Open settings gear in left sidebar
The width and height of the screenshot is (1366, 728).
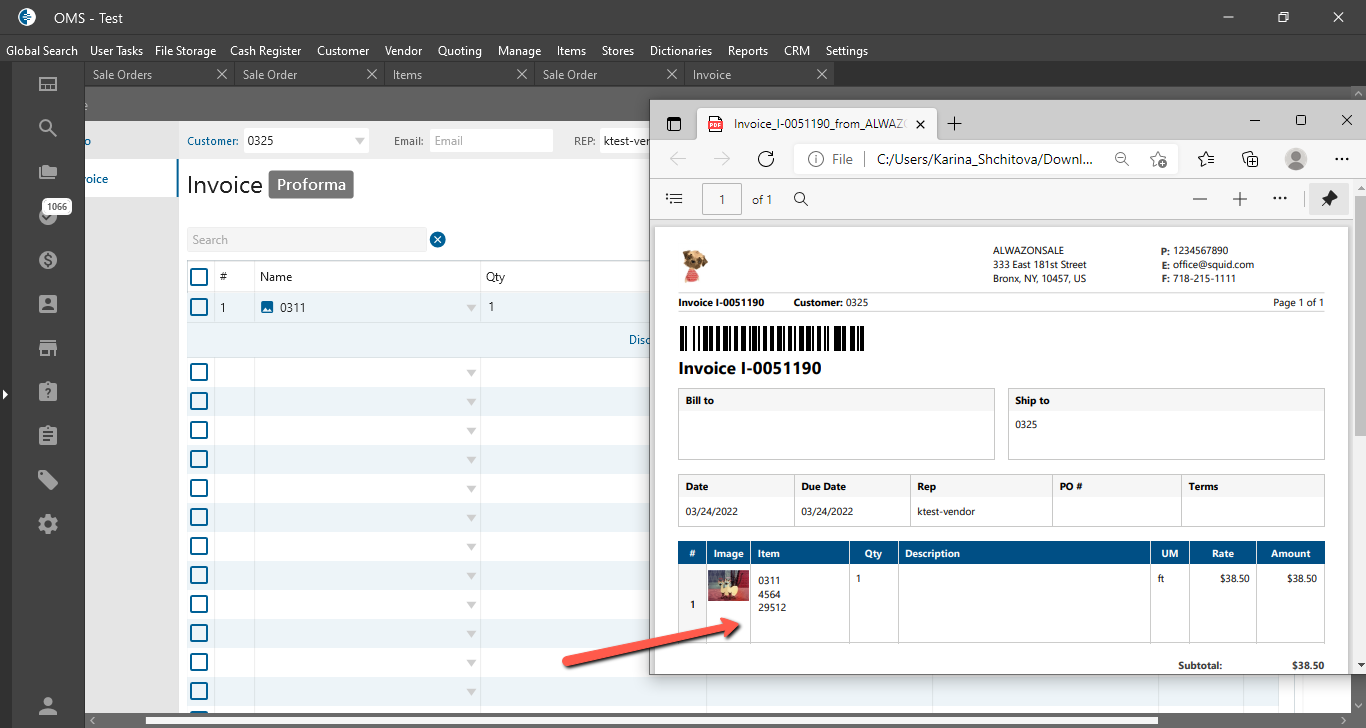[48, 524]
